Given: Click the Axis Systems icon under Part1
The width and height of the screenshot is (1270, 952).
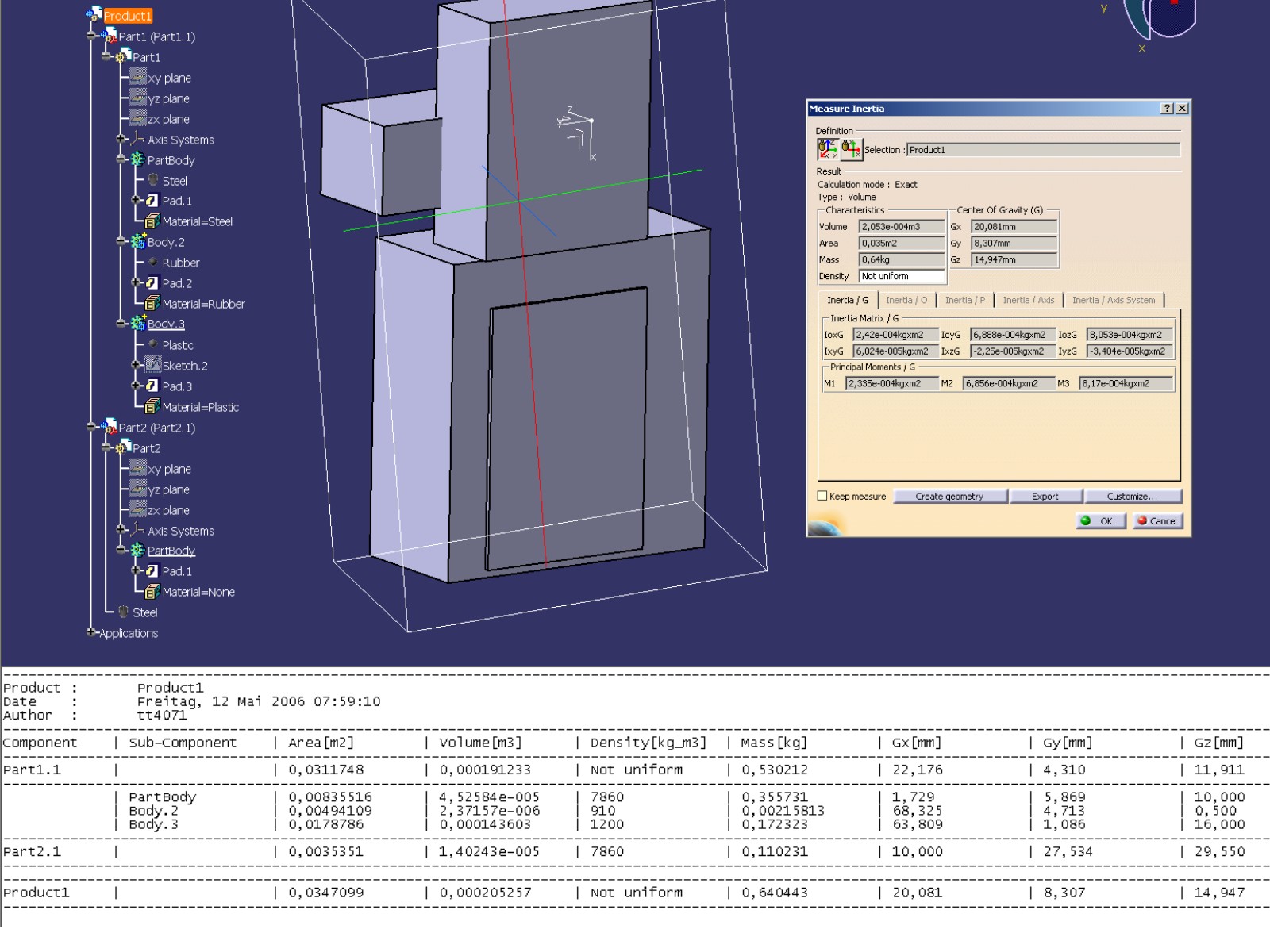Looking at the screenshot, I should click(x=138, y=139).
